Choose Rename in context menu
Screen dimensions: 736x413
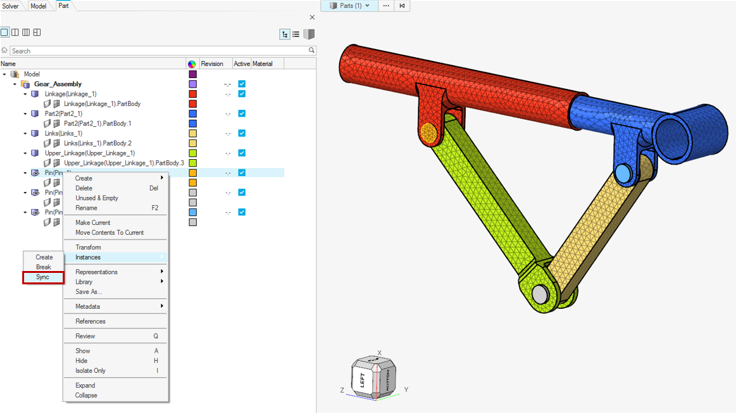tap(115, 208)
